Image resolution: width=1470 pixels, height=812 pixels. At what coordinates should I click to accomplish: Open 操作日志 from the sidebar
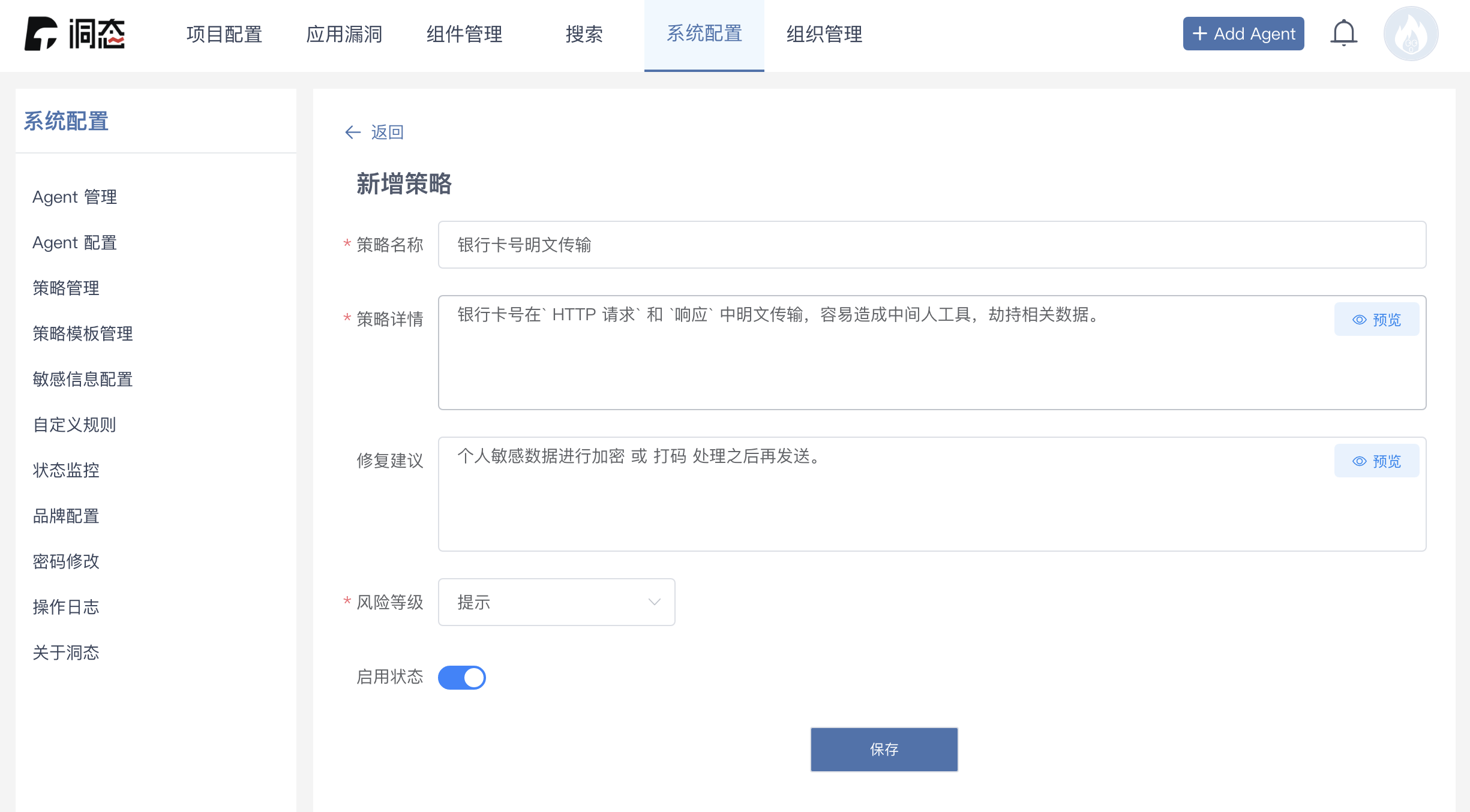pyautogui.click(x=66, y=607)
